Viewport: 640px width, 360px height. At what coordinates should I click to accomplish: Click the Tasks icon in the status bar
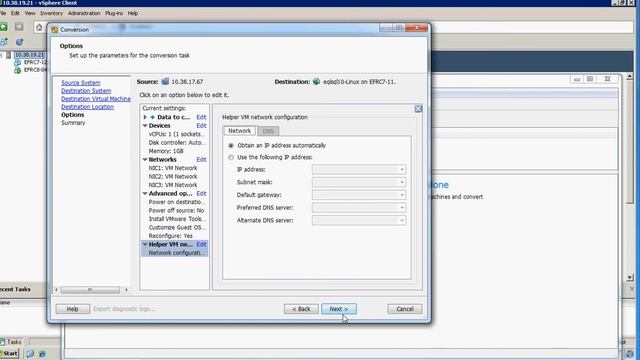point(3,342)
